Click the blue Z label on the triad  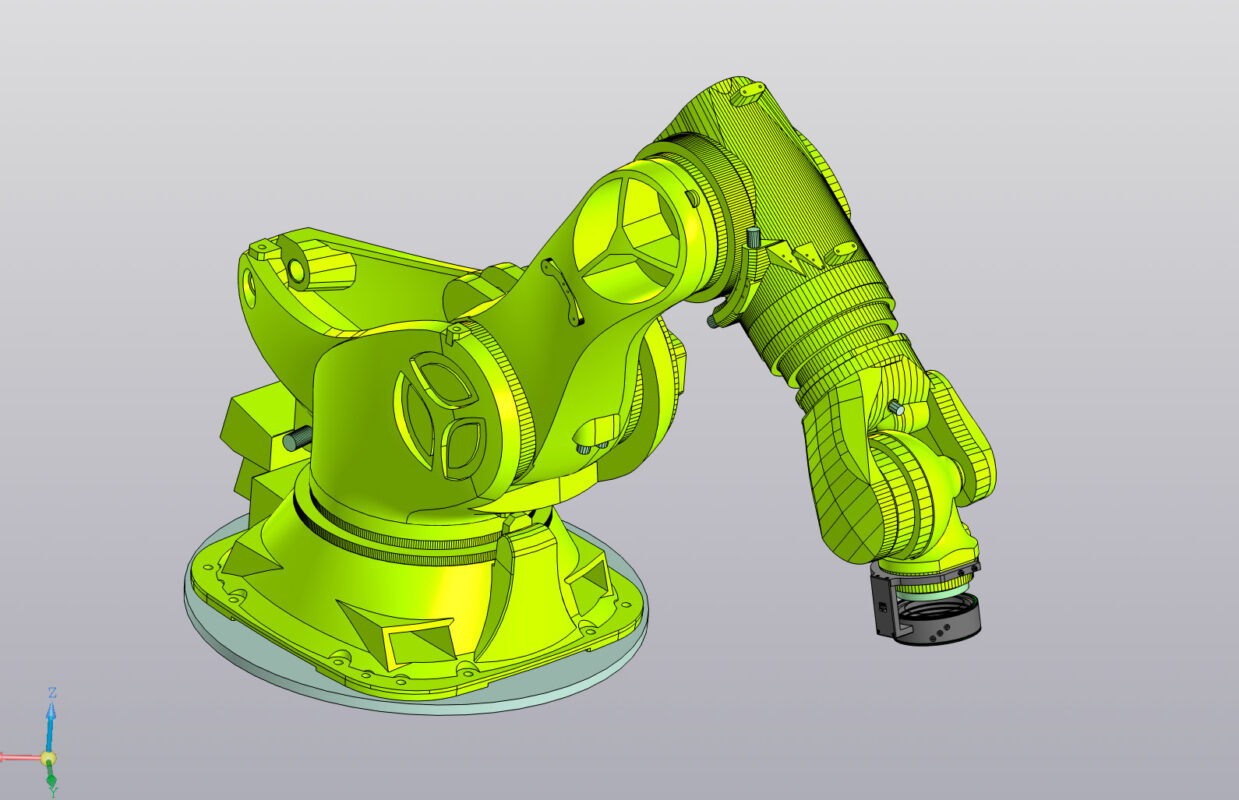tap(52, 691)
